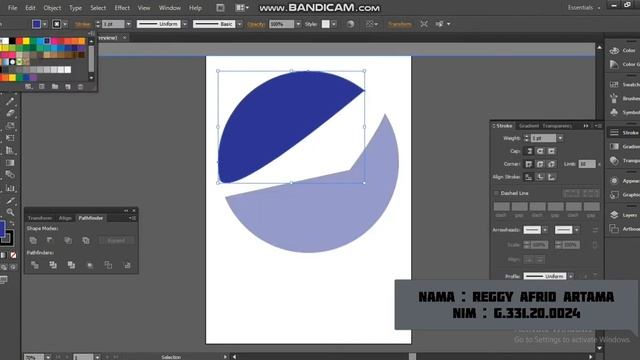Screen dimensions: 640x360
Task: Open the Basic brush definition dropdown
Action: [240, 24]
